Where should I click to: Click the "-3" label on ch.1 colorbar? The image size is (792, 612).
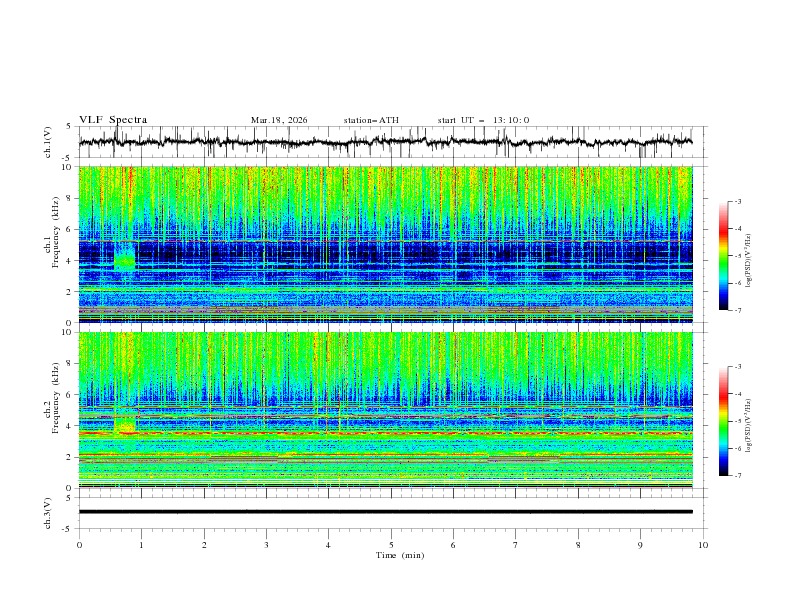pos(737,201)
